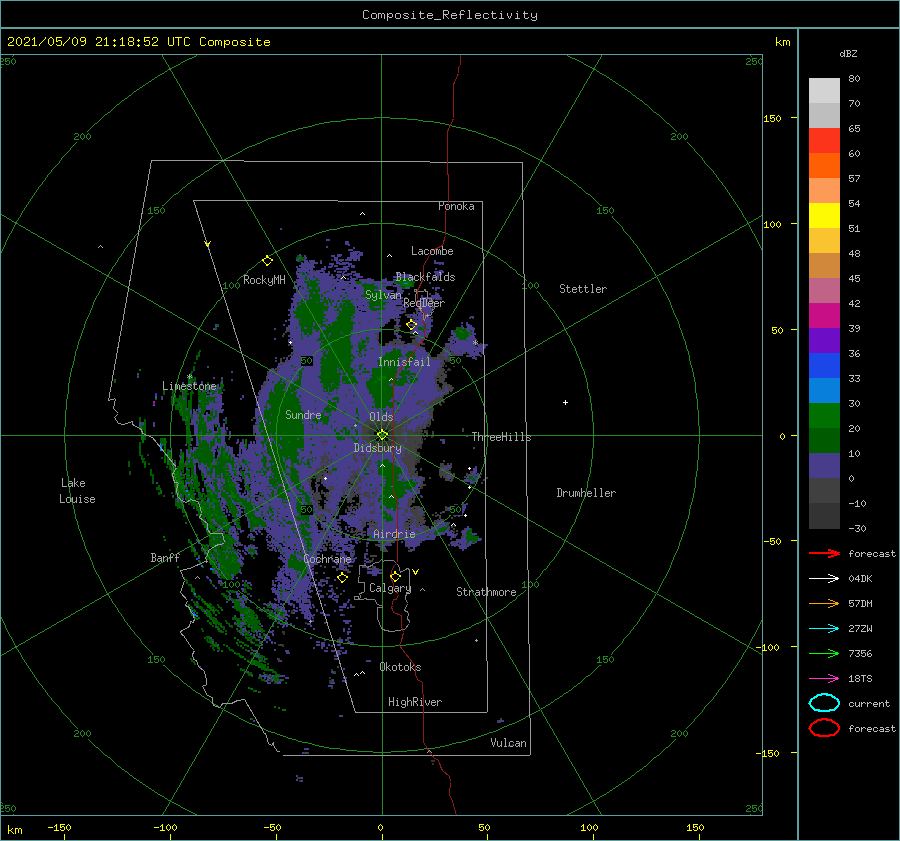
Task: Select the slate purple 10 dBZ swatch
Action: coord(824,466)
